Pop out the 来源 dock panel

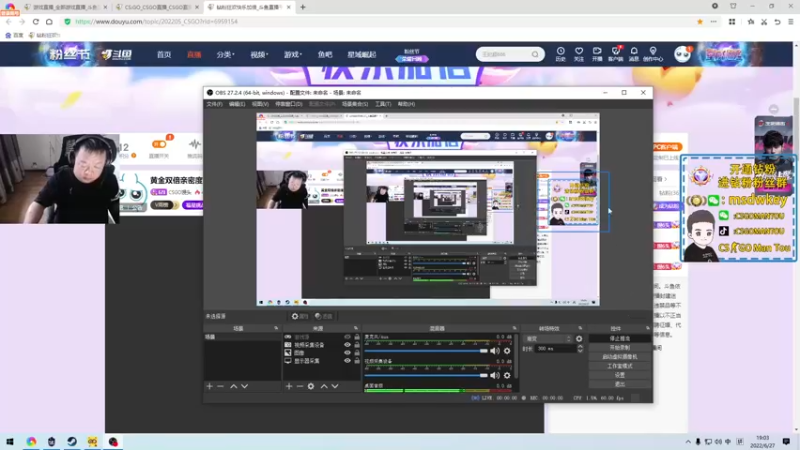(356, 328)
